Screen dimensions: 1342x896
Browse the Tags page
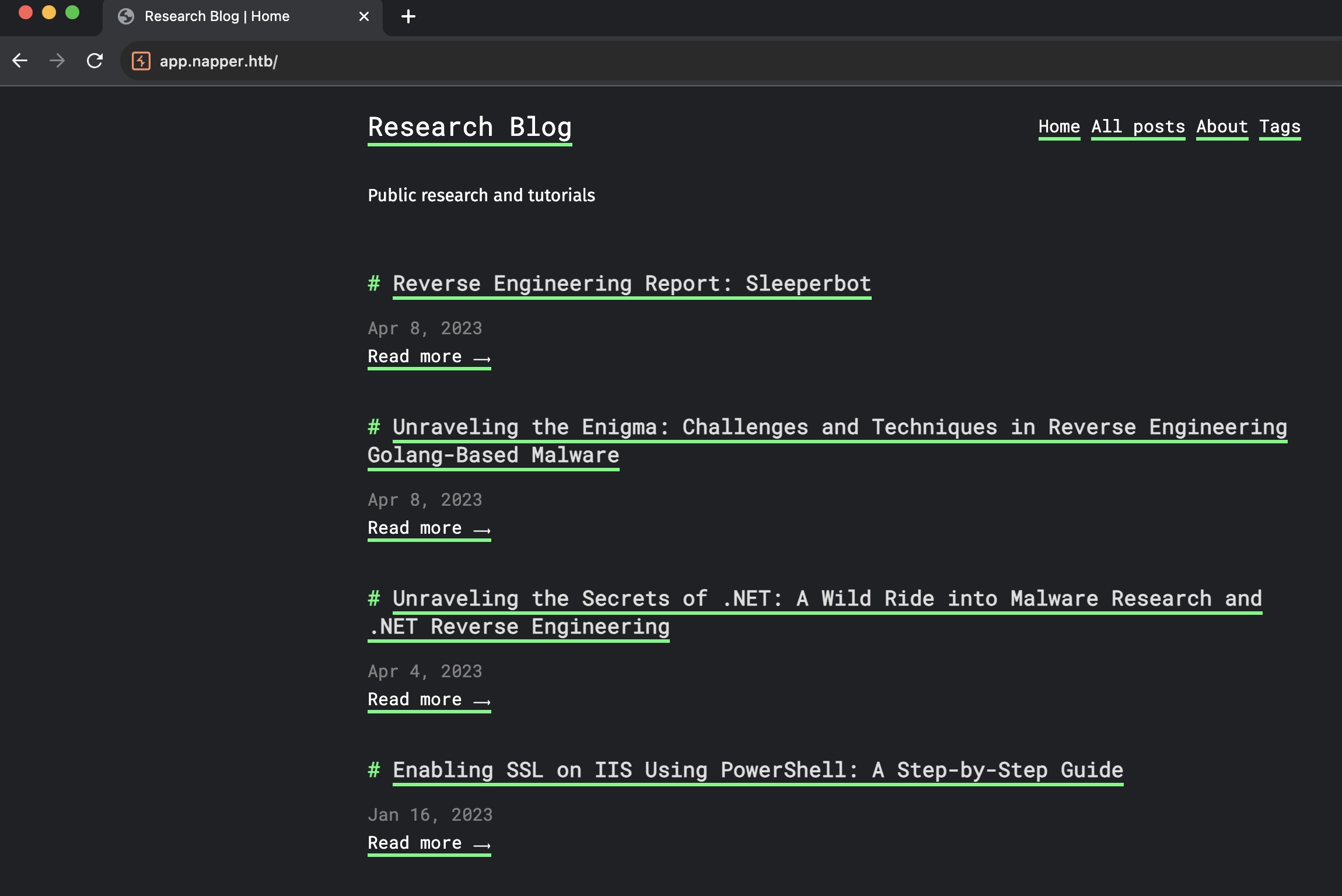click(1280, 127)
